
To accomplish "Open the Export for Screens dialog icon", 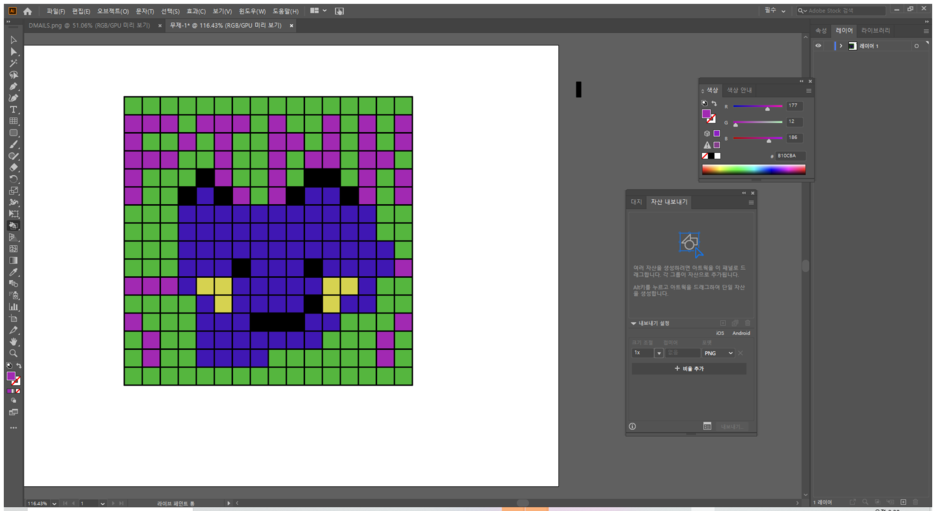I will [x=707, y=426].
